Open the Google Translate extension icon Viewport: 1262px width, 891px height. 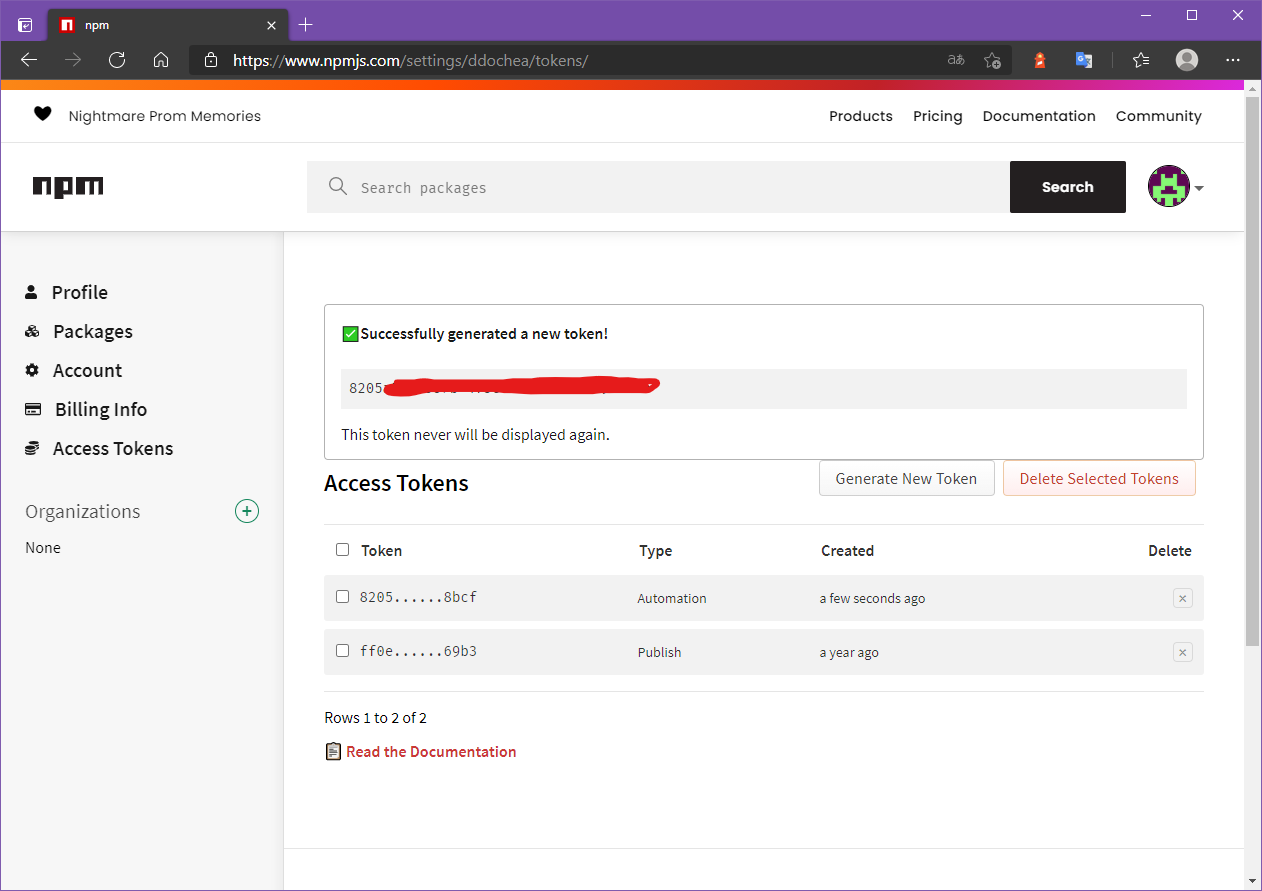coord(1084,60)
